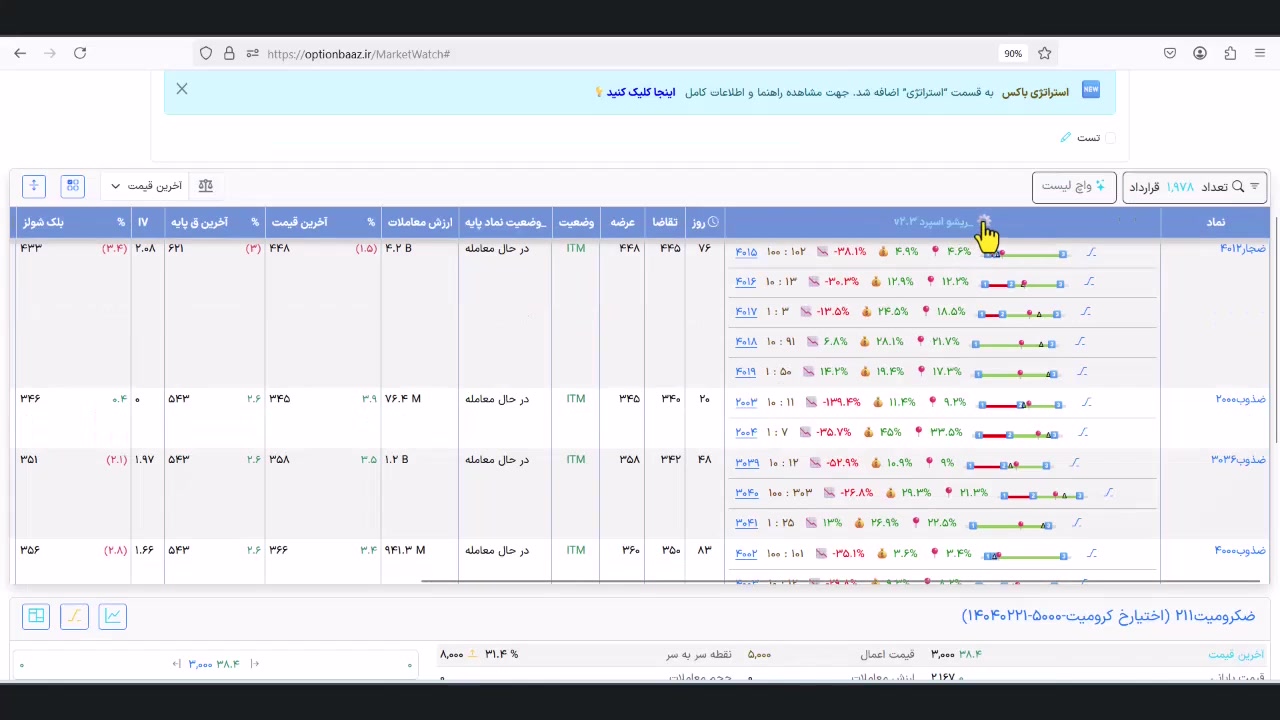Open contract link 4015

click(746, 252)
